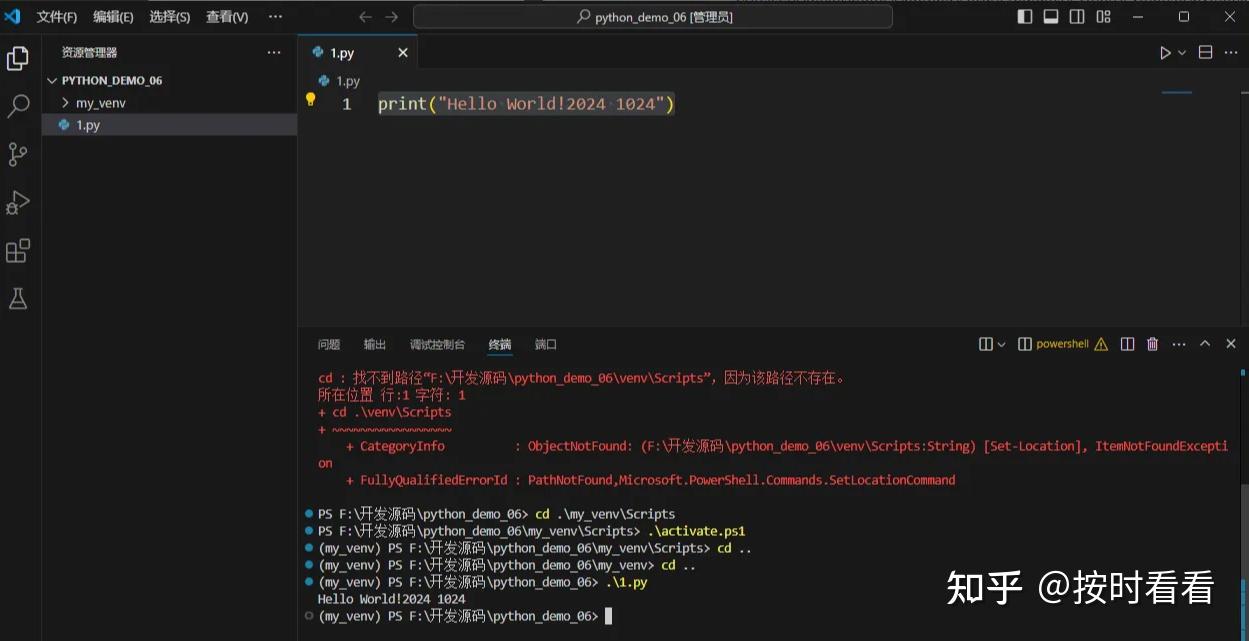Toggle the Primary Side Bar visibility
1249x641 pixels.
tap(1023, 16)
